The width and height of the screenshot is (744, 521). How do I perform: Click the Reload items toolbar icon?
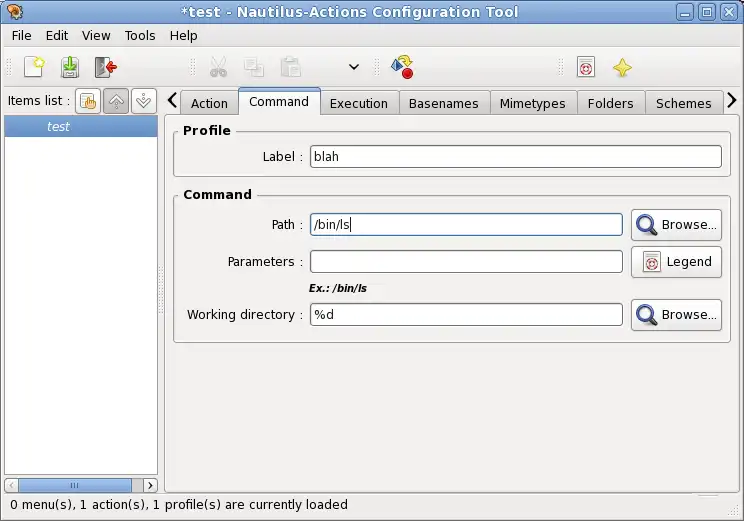pos(402,67)
